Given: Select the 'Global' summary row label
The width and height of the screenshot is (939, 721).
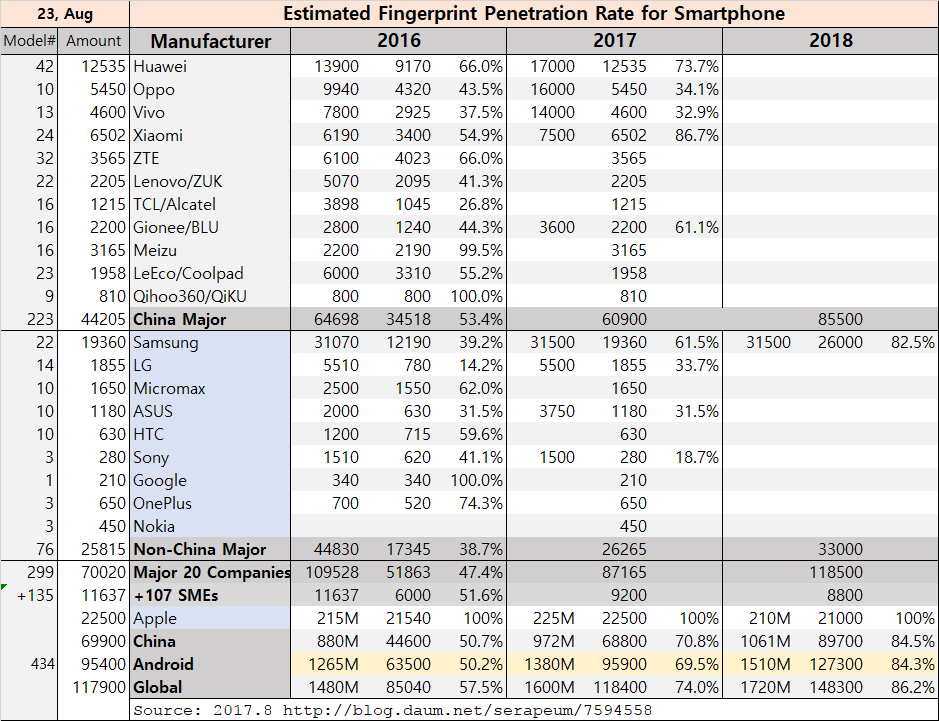Looking at the screenshot, I should (210, 687).
